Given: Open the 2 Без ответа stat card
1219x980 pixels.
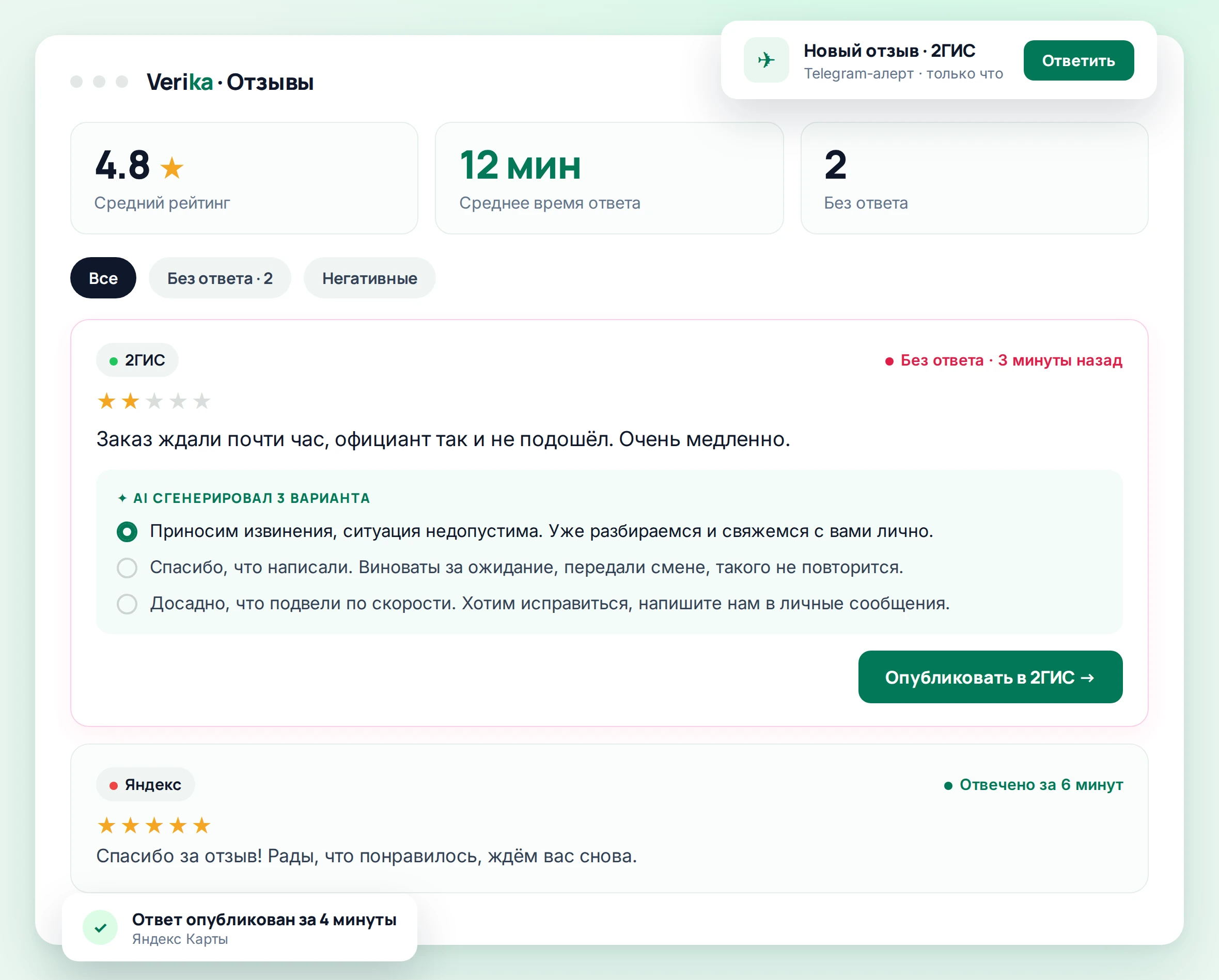Looking at the screenshot, I should tap(975, 178).
